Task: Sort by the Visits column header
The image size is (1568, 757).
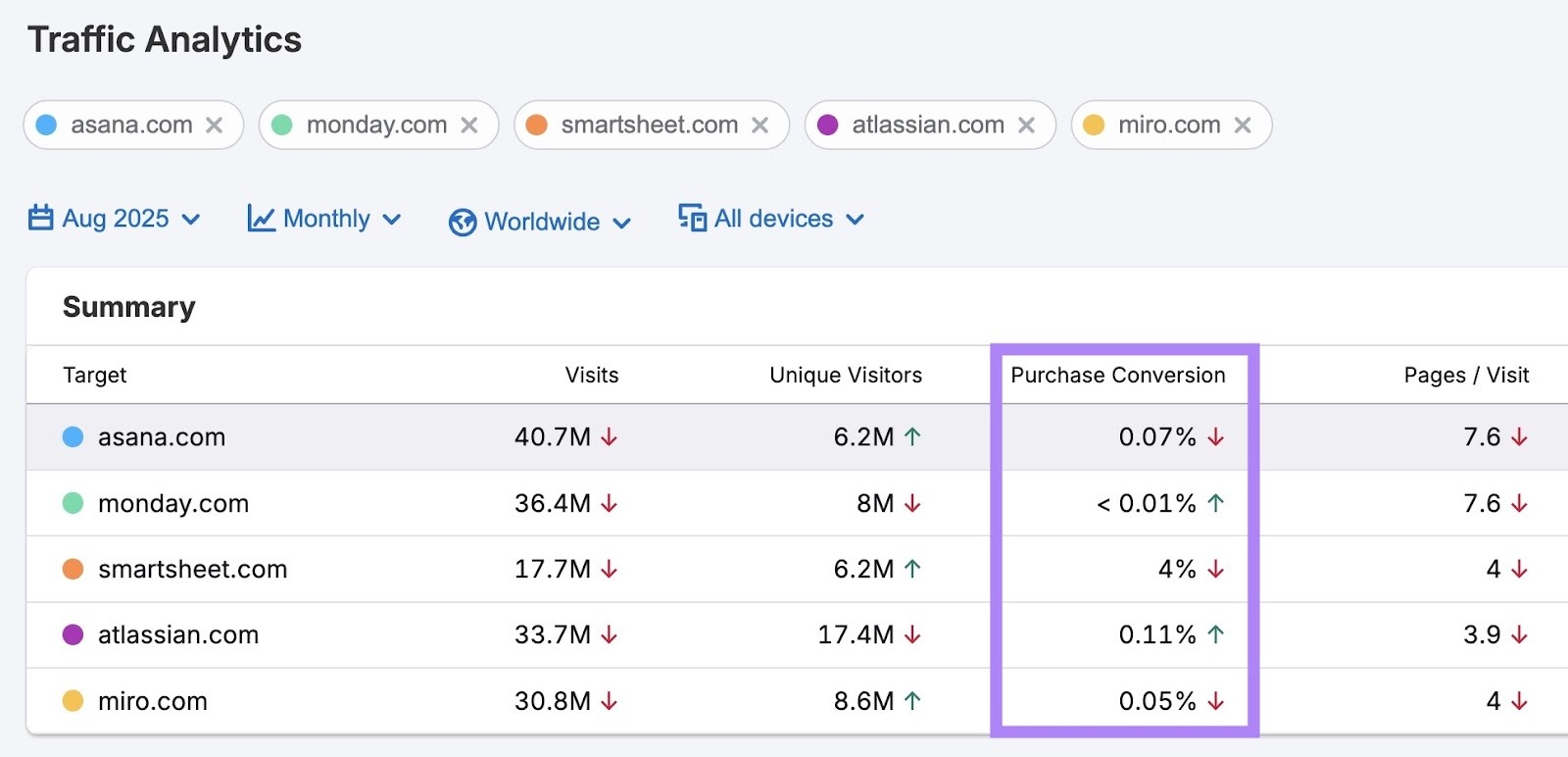Action: tap(591, 375)
